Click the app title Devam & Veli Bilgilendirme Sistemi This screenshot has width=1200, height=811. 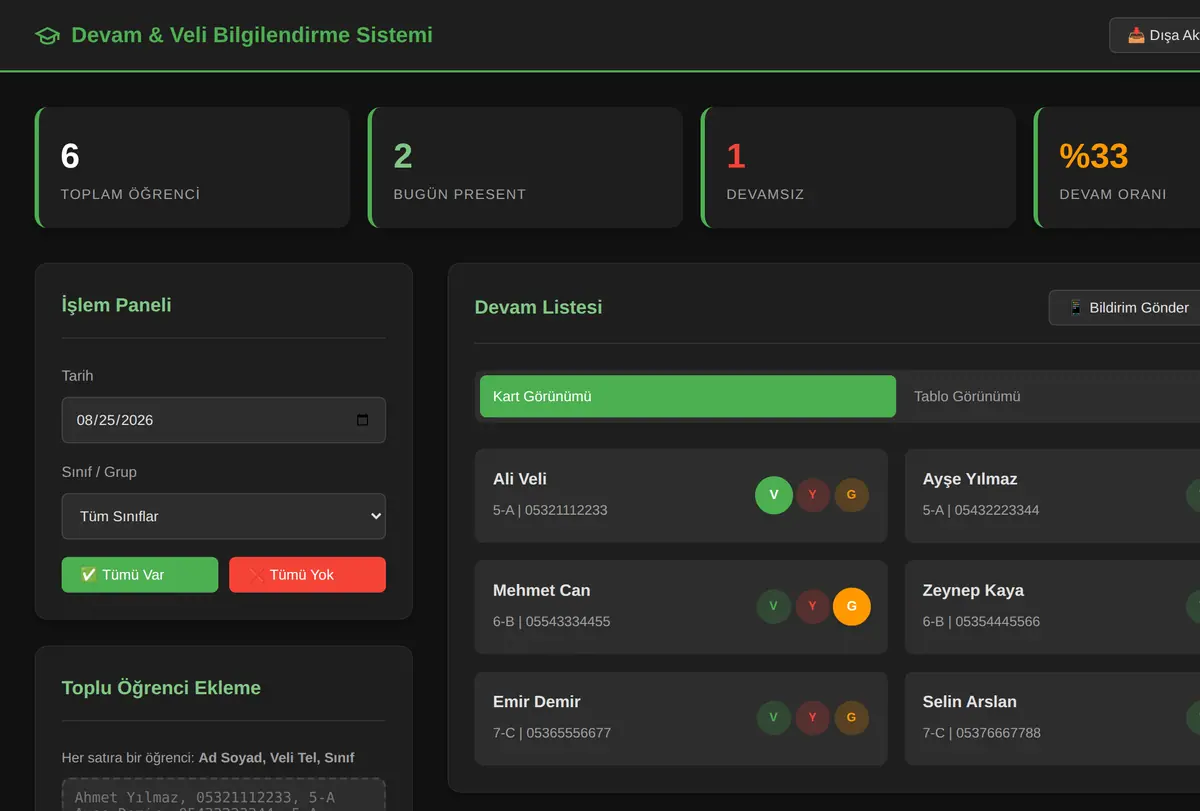pyautogui.click(x=252, y=35)
